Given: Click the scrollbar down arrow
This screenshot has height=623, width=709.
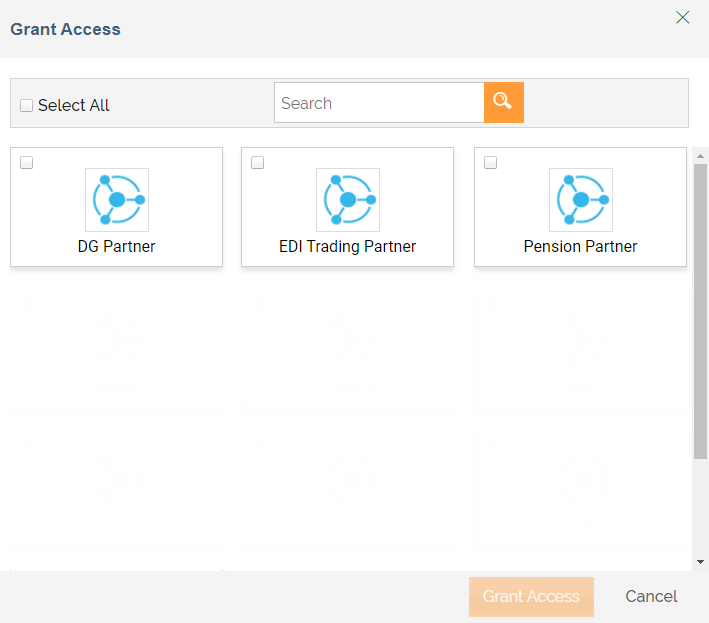Looking at the screenshot, I should tap(700, 562).
